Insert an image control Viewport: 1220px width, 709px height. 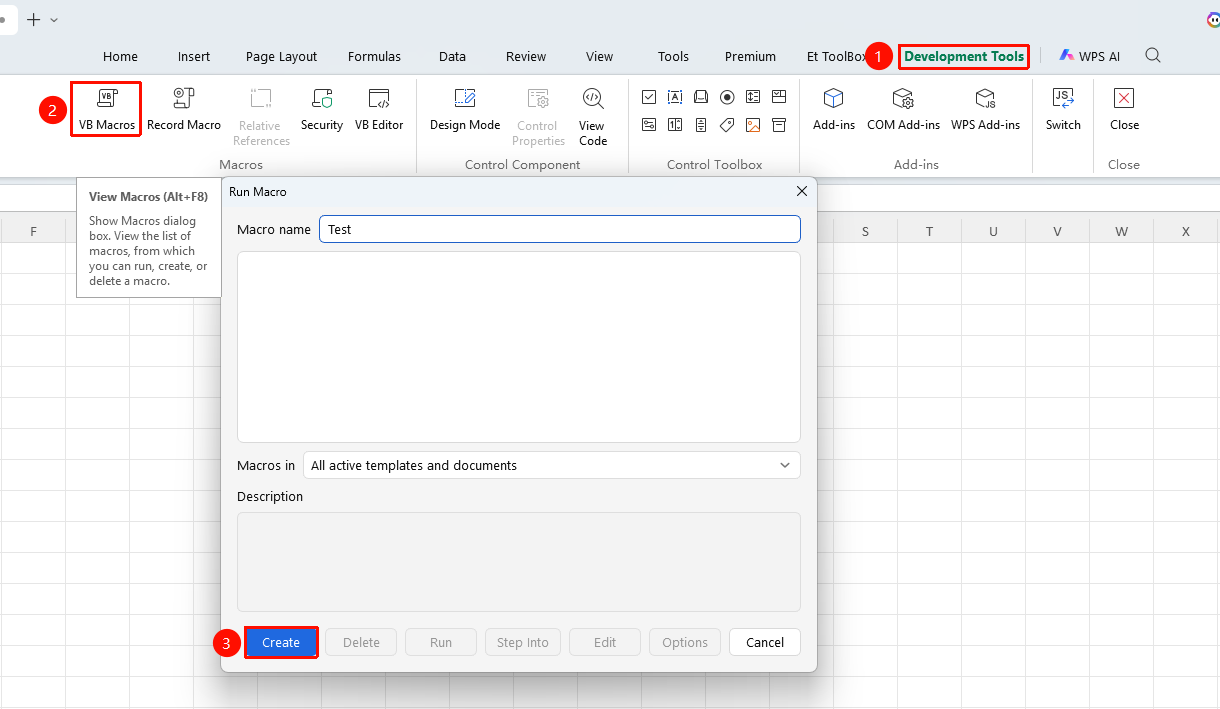click(753, 125)
